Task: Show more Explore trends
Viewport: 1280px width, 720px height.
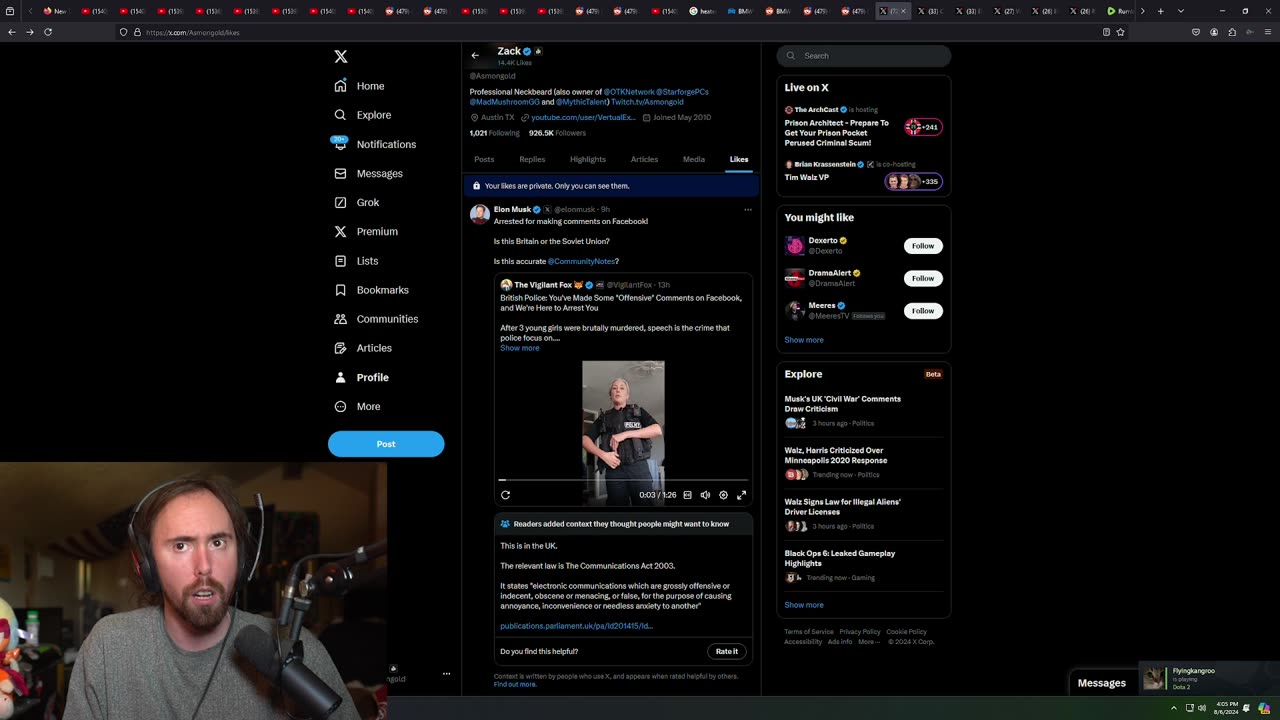Action: pos(804,605)
